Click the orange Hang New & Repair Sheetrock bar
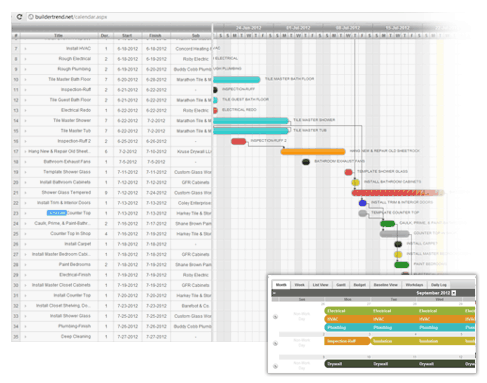The image size is (487, 383). coord(313,152)
